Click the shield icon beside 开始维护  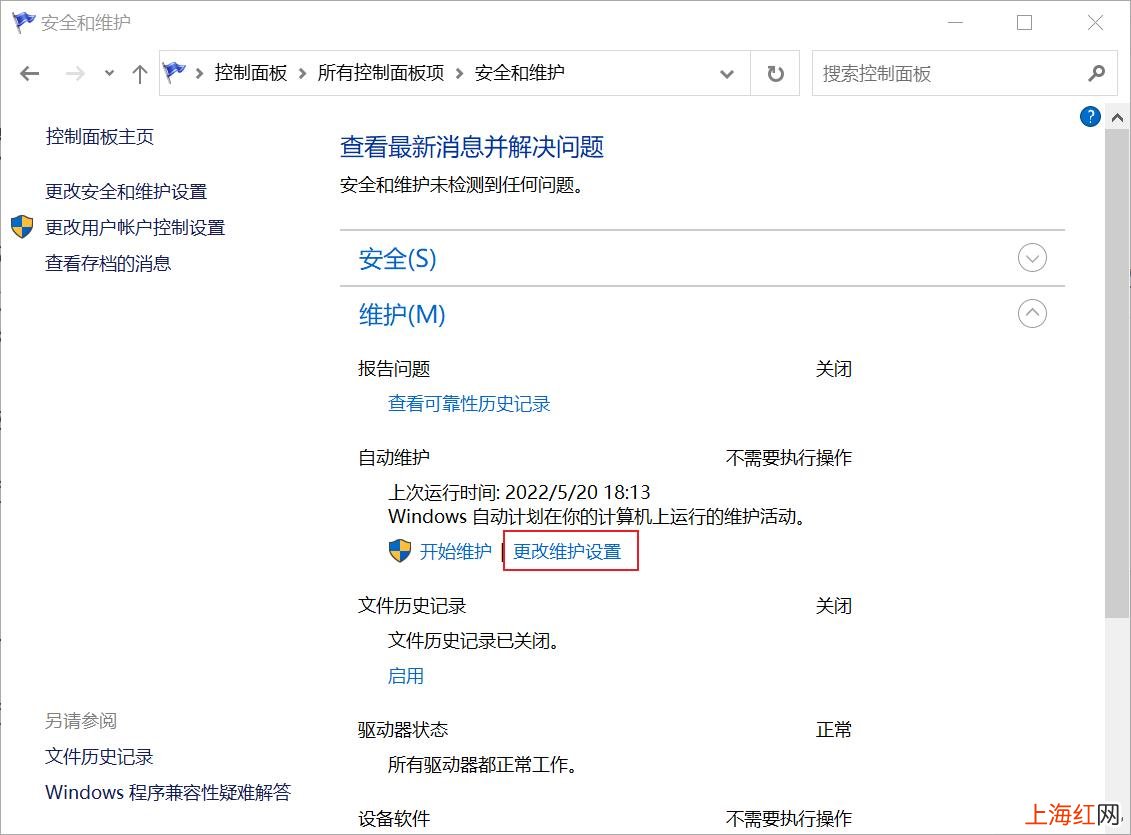[400, 551]
